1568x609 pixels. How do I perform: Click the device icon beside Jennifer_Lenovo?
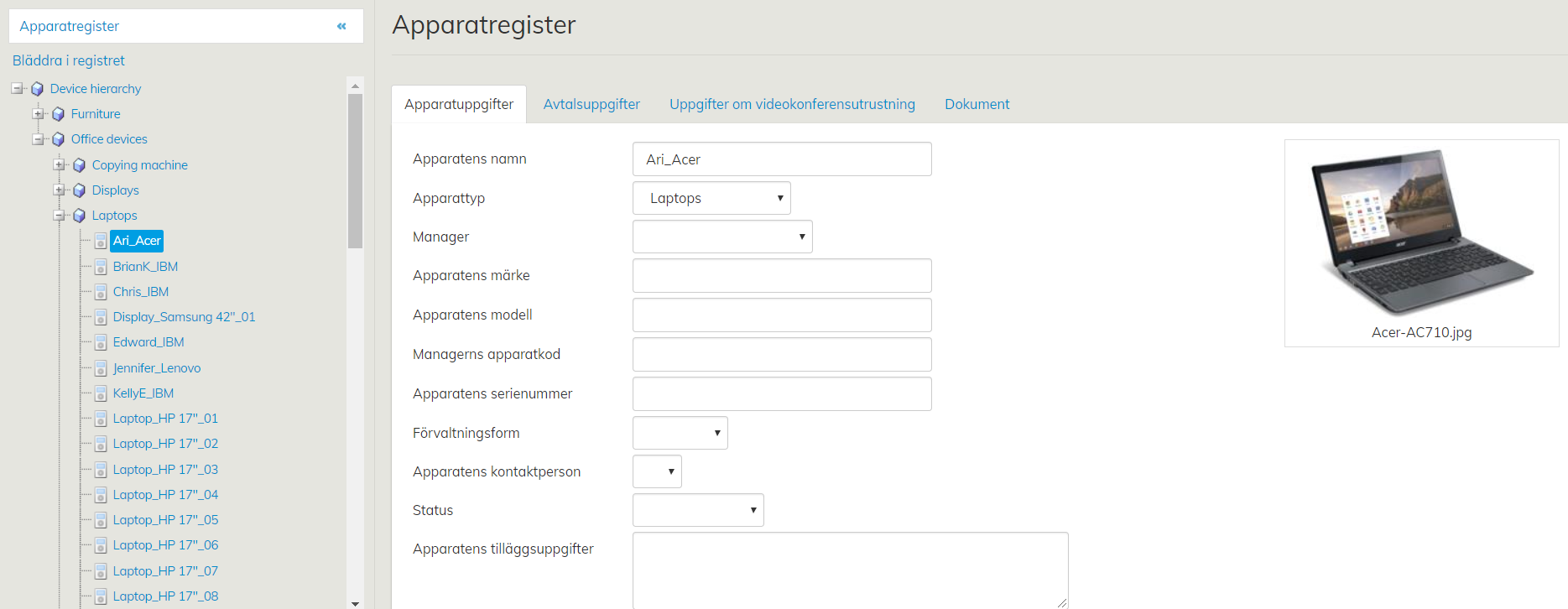[x=101, y=368]
